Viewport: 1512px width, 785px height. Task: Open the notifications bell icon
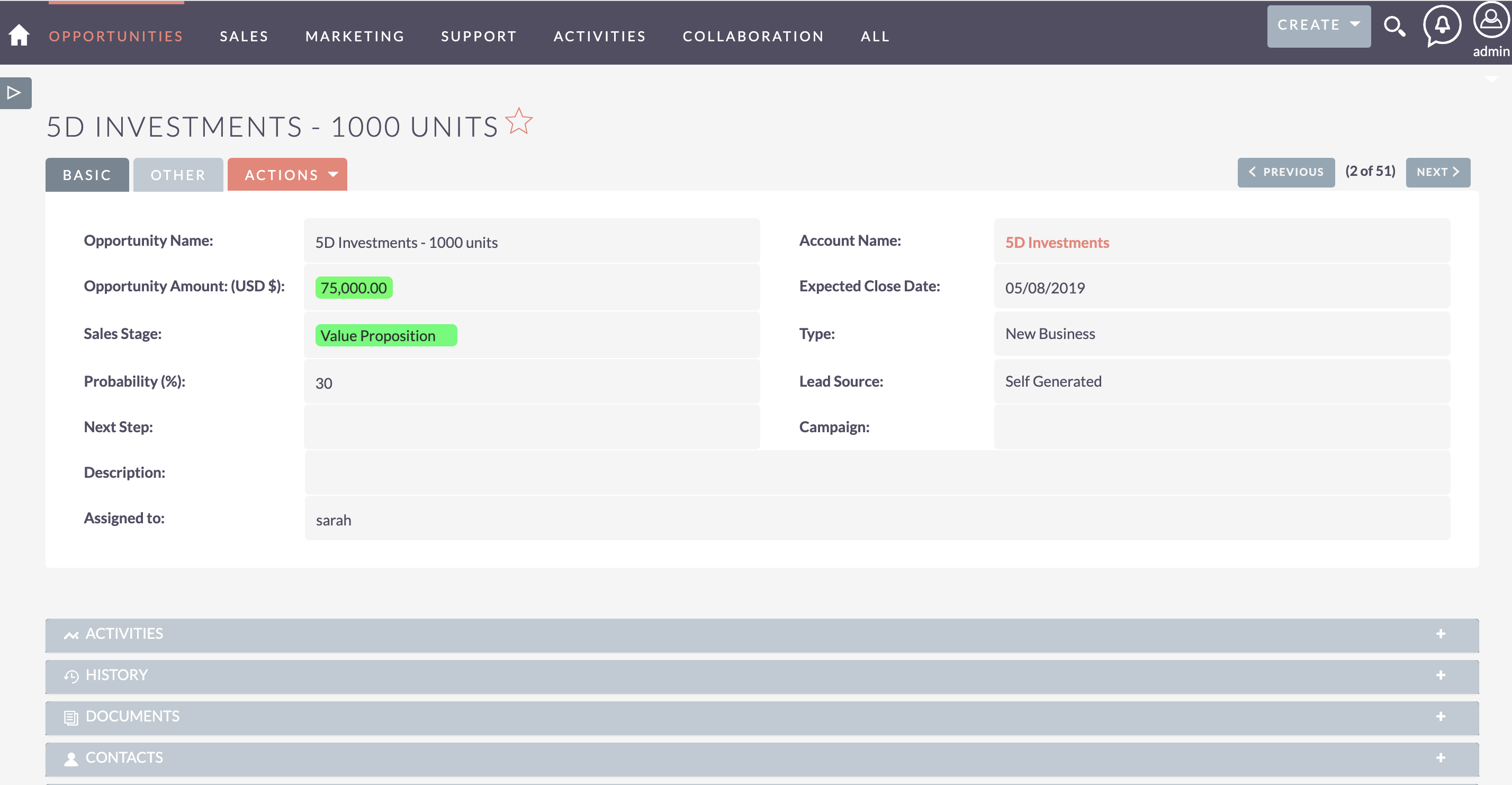(x=1442, y=26)
